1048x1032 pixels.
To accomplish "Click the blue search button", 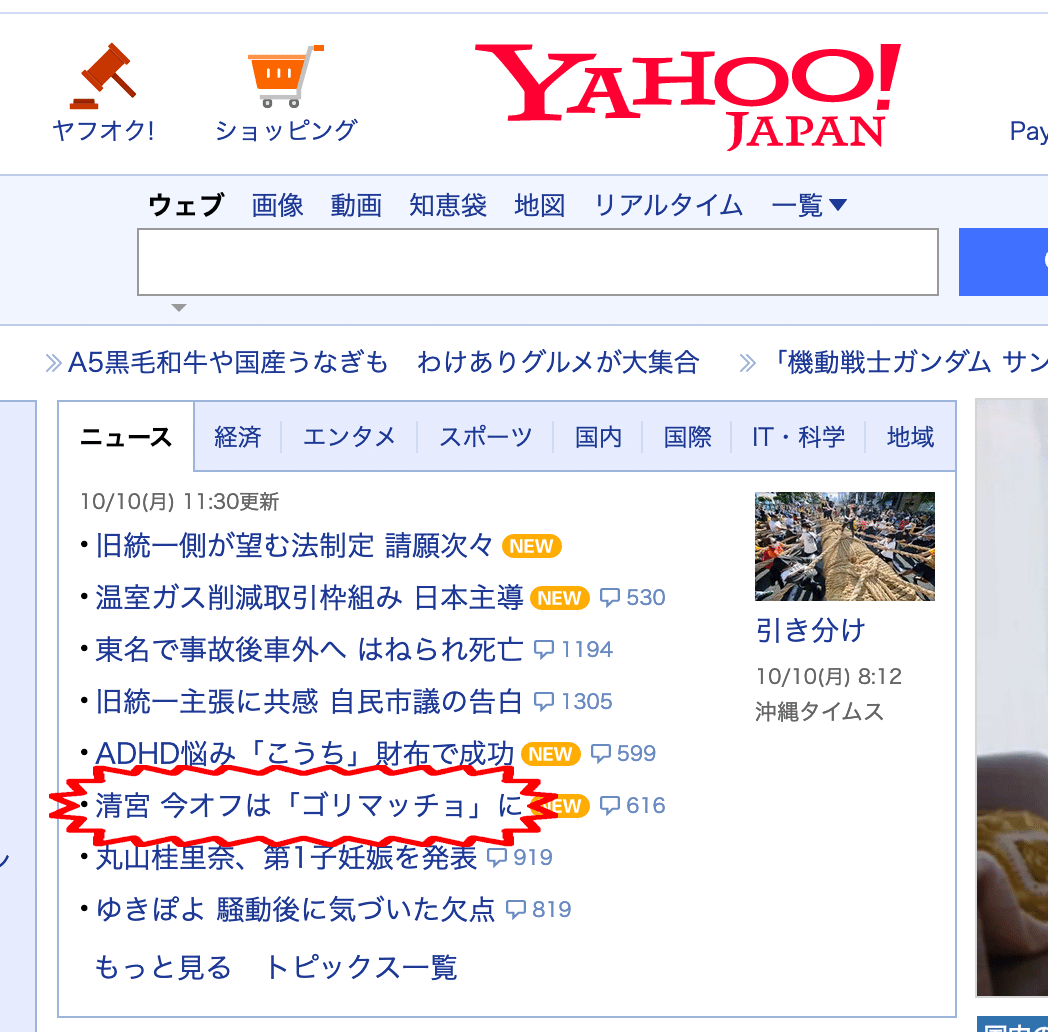I will (x=1003, y=262).
